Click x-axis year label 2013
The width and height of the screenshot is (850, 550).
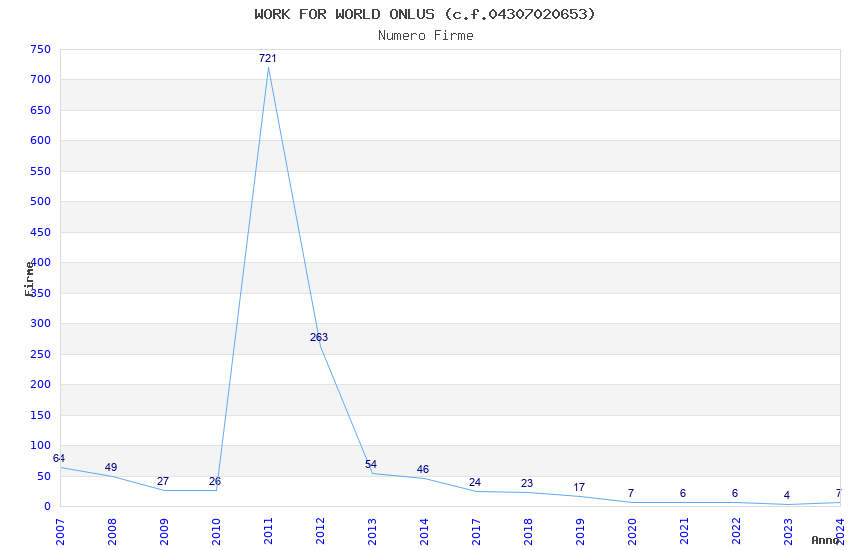[372, 532]
